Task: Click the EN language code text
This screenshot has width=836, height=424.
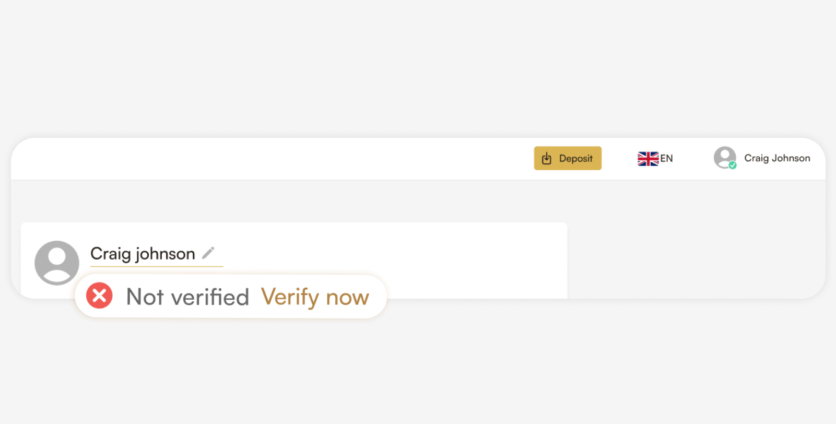Action: 667,158
